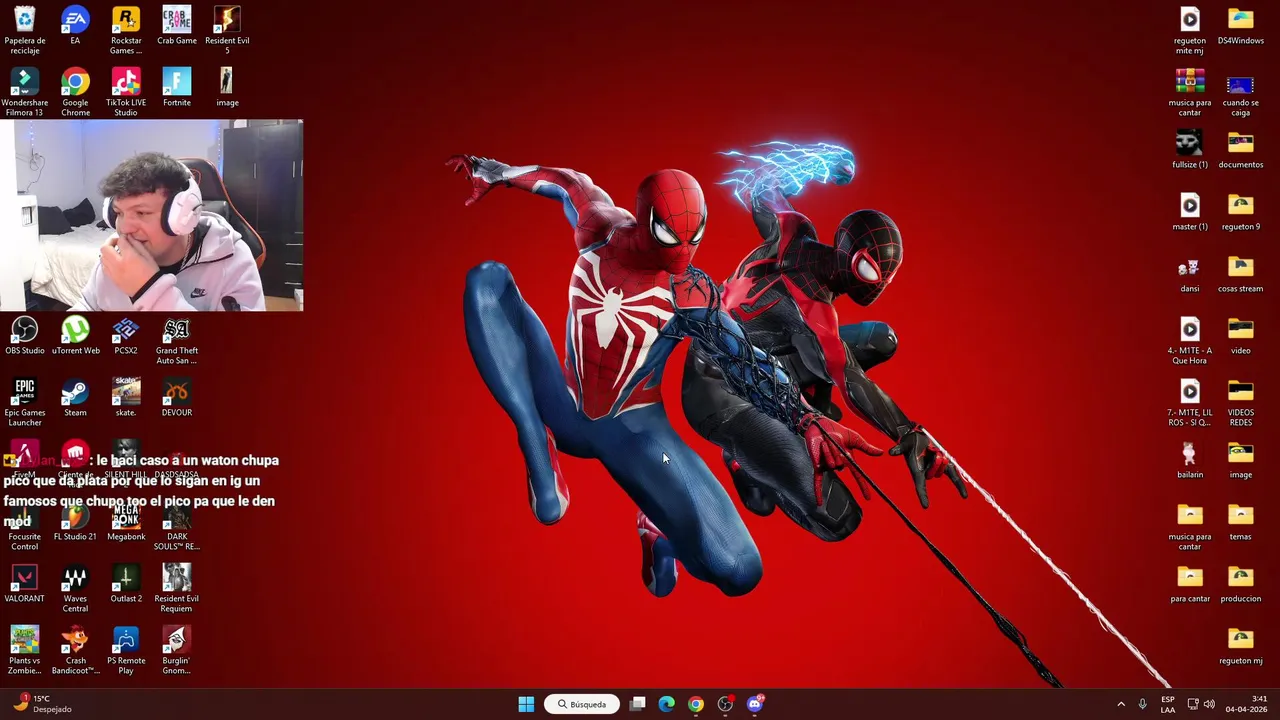Select the uTorrent Web shortcut
Screen dimensions: 1280x720
click(75, 336)
